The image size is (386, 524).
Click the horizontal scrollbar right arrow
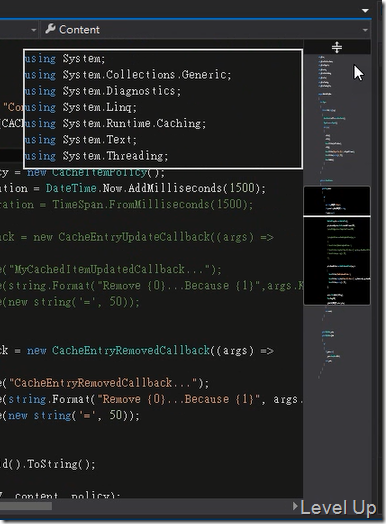(295, 506)
